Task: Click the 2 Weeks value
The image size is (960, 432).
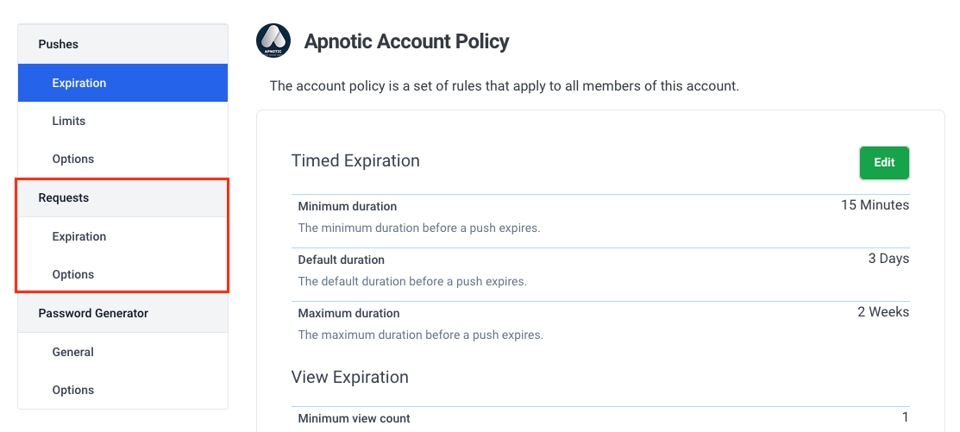Action: [883, 312]
